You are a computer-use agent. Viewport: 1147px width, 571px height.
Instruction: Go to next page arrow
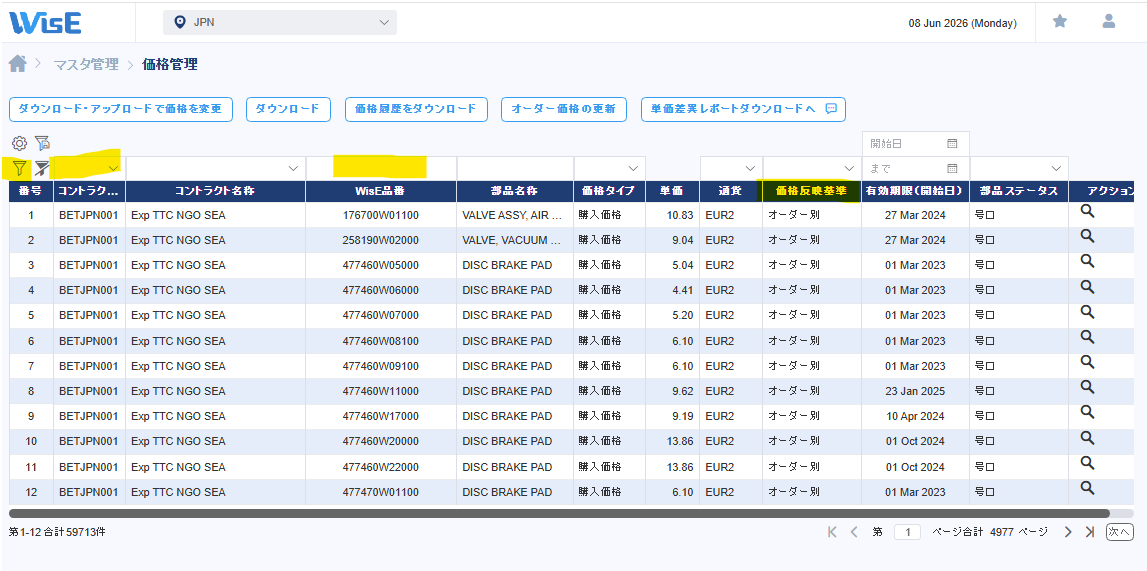(x=1068, y=532)
